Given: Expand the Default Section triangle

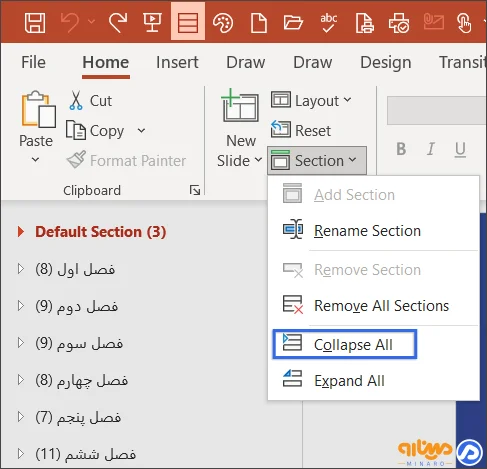Looking at the screenshot, I should 21,232.
